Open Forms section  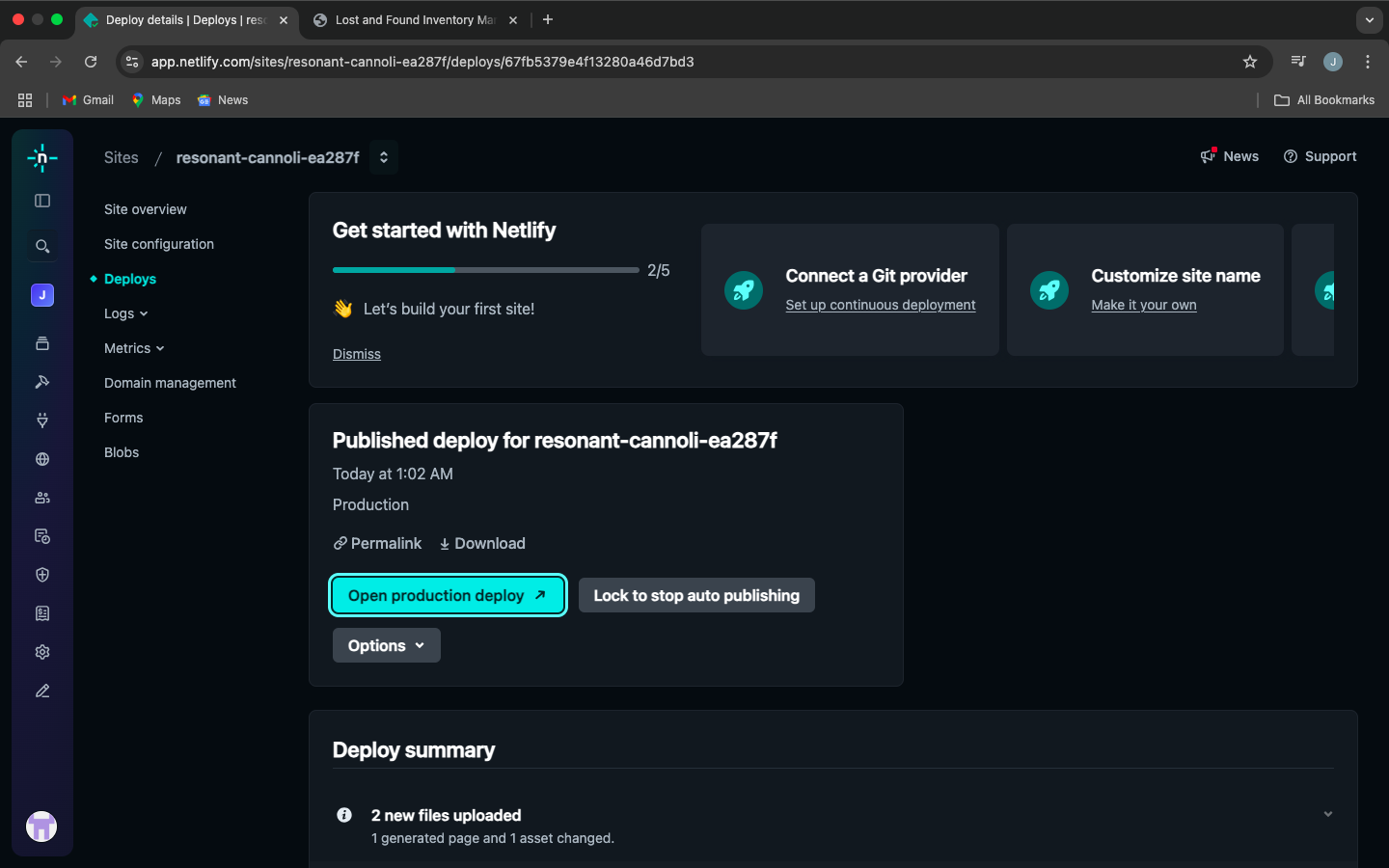tap(123, 418)
